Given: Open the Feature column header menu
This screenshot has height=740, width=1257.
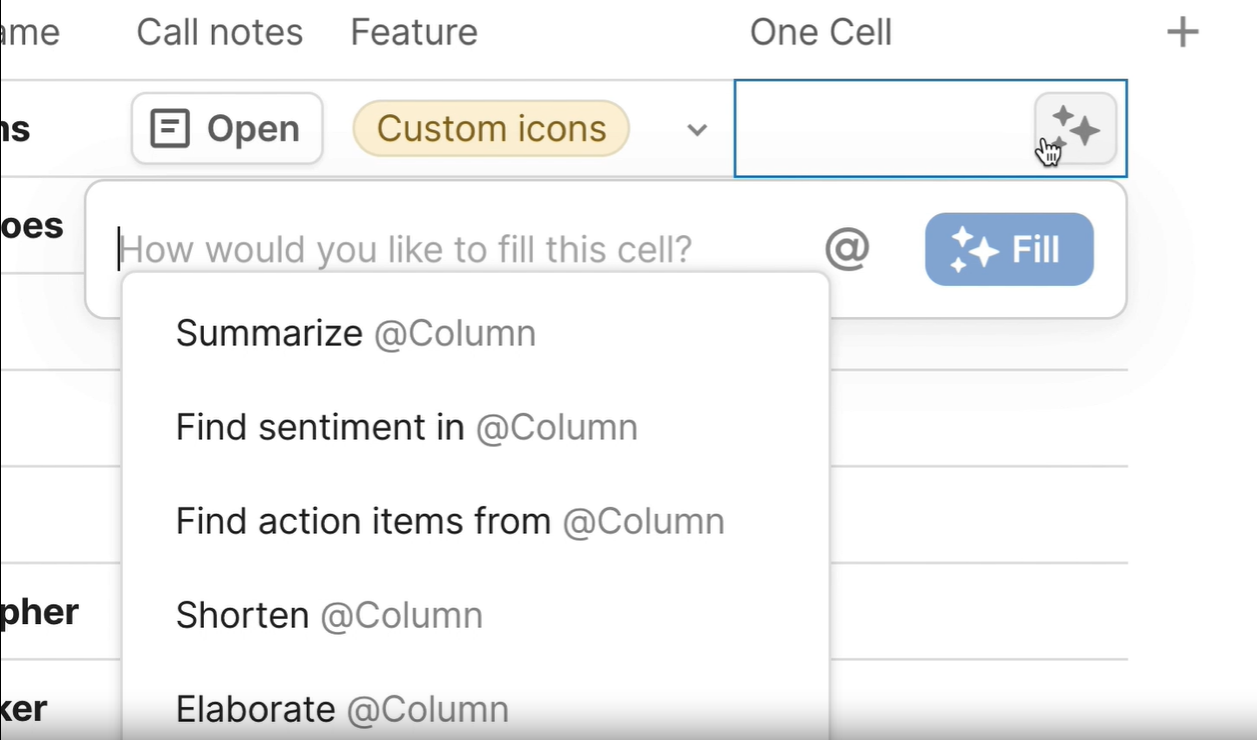Looking at the screenshot, I should pyautogui.click(x=414, y=33).
